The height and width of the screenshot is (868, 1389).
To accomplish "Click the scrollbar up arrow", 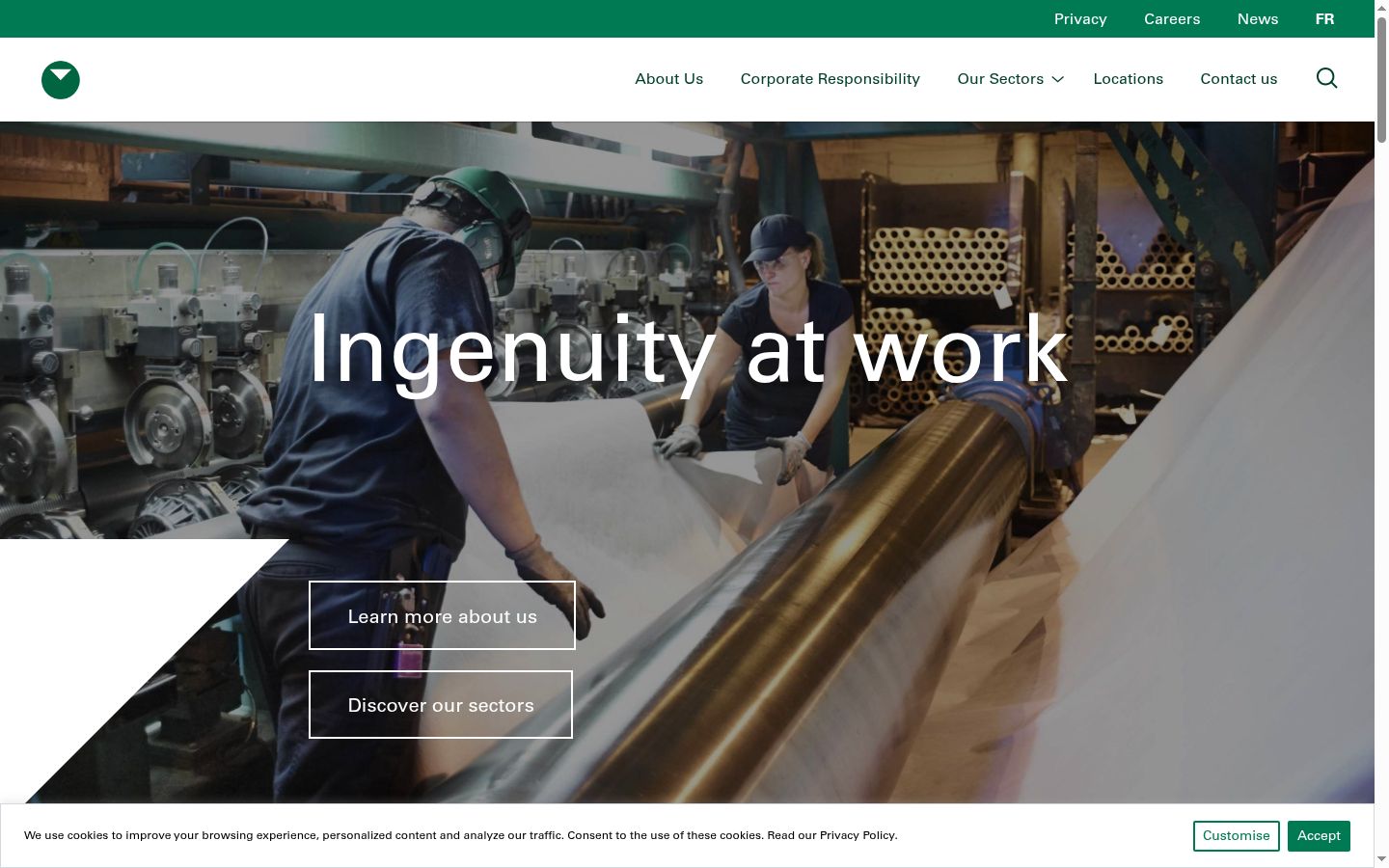I will [1381, 7].
